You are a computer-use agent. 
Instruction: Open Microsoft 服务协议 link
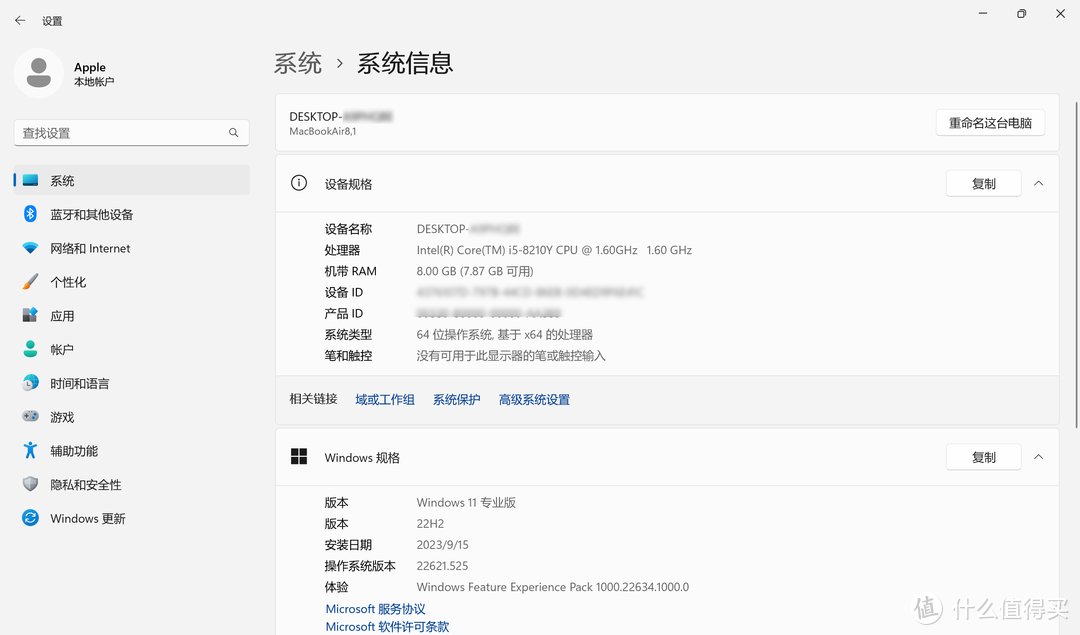point(375,609)
